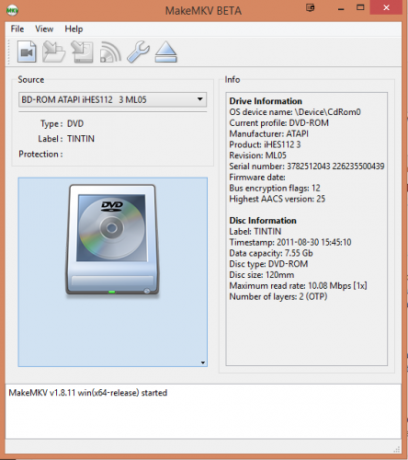Click the Open disc folder toolbar icon
This screenshot has width=408, height=460.
click(x=54, y=52)
